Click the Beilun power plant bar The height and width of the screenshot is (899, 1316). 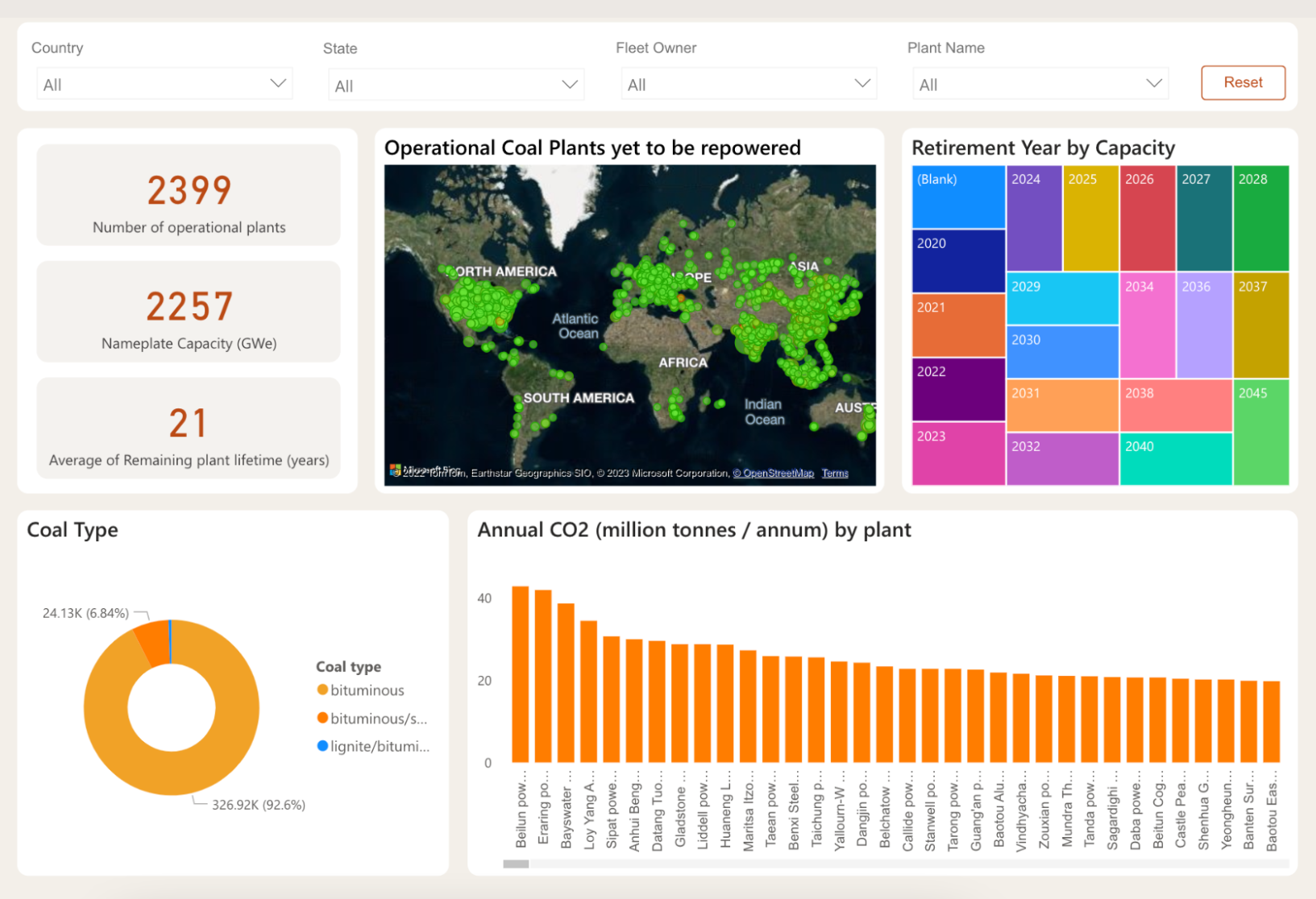coord(521,674)
